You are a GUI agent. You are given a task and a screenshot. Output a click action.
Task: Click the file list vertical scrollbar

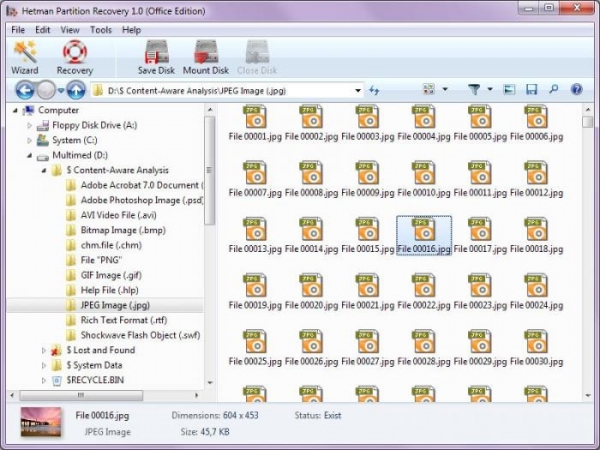(x=590, y=250)
